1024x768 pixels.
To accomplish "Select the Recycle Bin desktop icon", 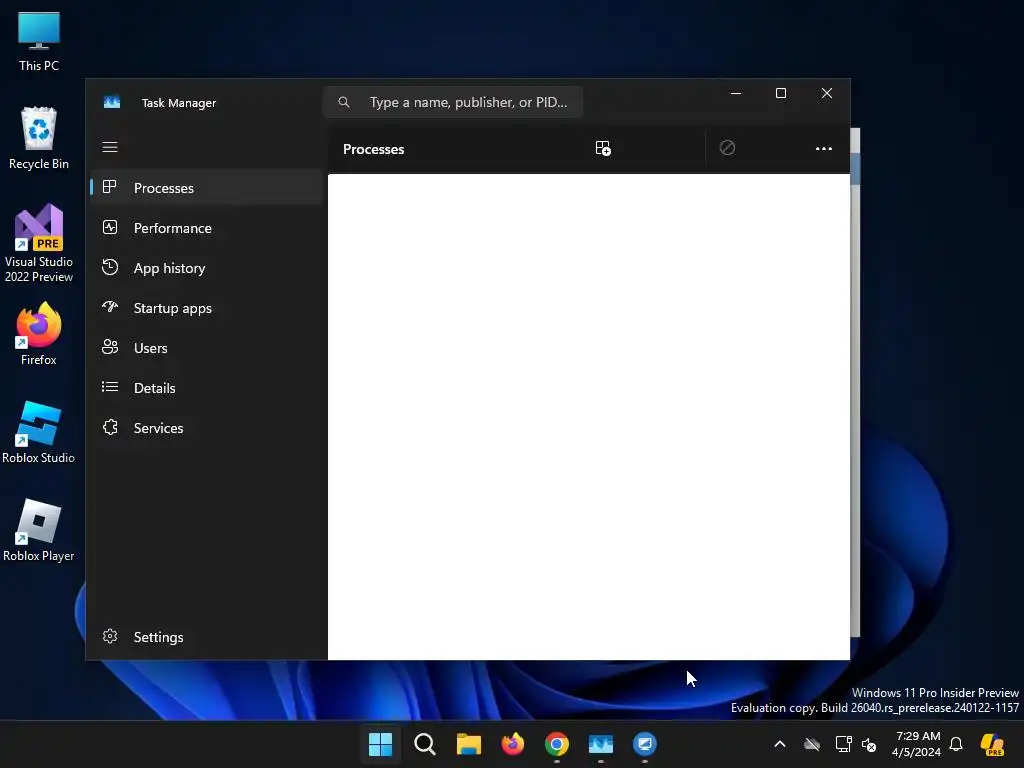I will pos(39,138).
